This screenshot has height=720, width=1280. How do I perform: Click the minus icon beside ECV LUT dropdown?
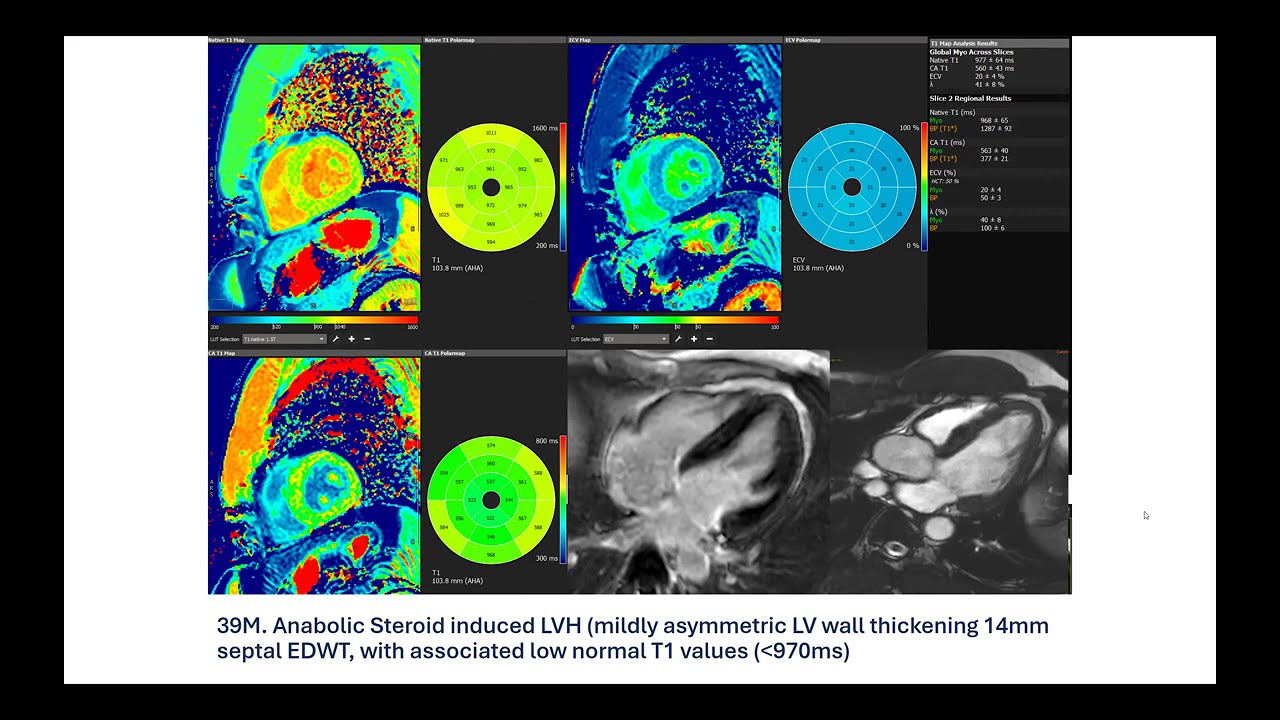click(x=710, y=339)
